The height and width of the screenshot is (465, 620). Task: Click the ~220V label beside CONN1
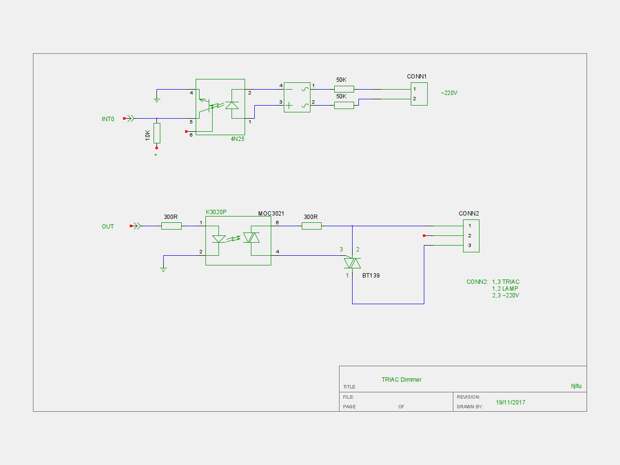(449, 93)
